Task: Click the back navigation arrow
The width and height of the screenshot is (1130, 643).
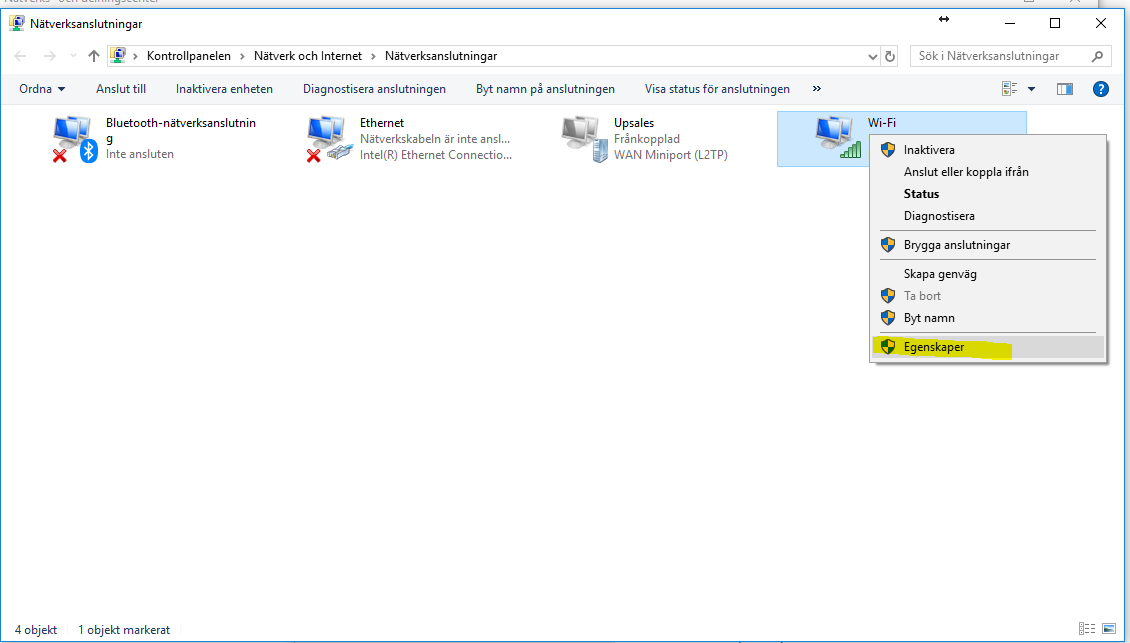Action: coord(20,56)
